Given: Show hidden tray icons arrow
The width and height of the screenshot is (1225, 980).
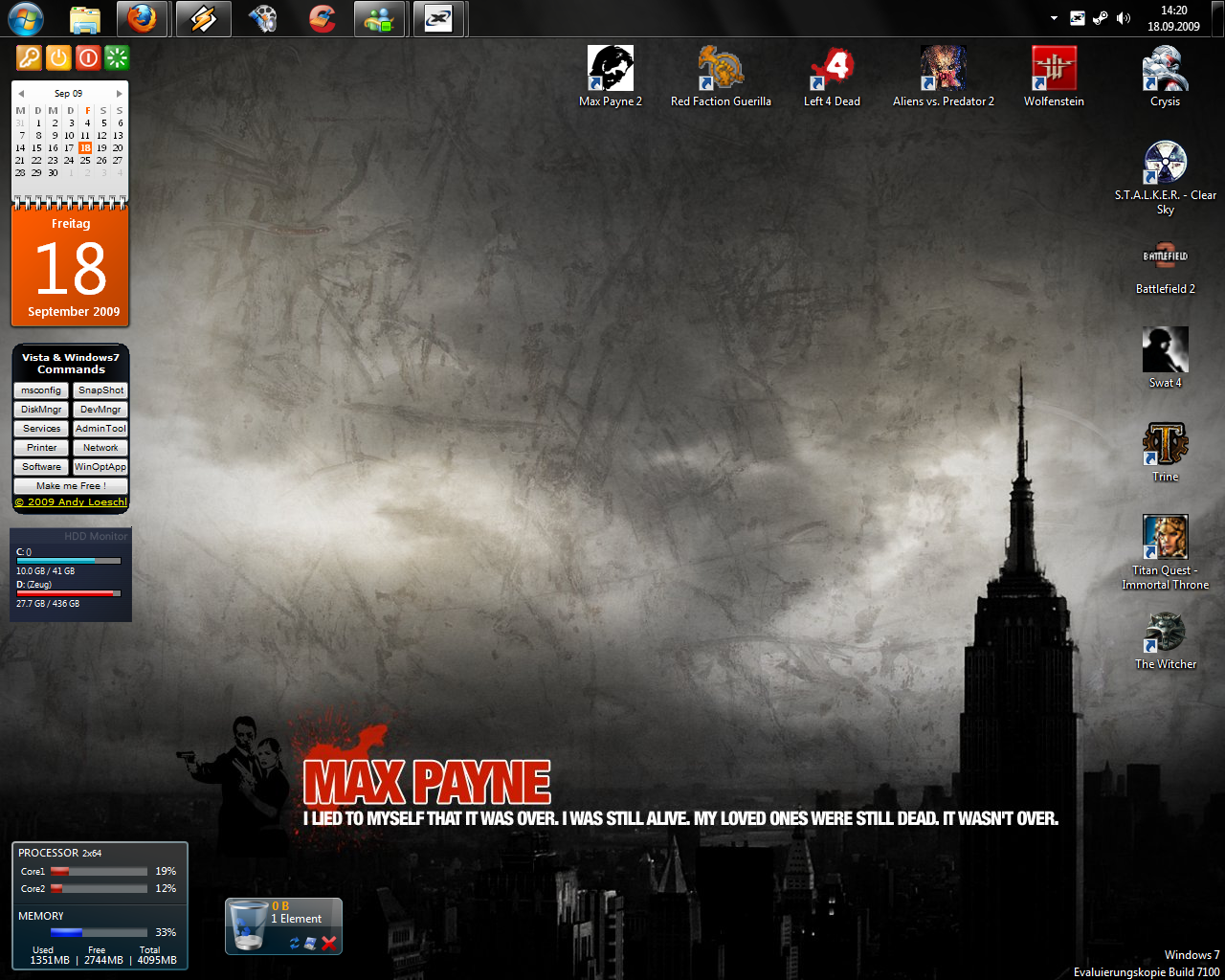Looking at the screenshot, I should 1054,18.
